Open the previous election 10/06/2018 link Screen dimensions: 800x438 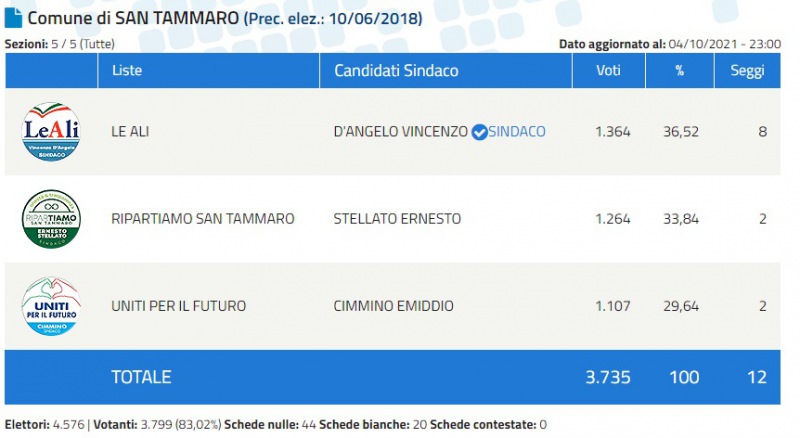(332, 19)
